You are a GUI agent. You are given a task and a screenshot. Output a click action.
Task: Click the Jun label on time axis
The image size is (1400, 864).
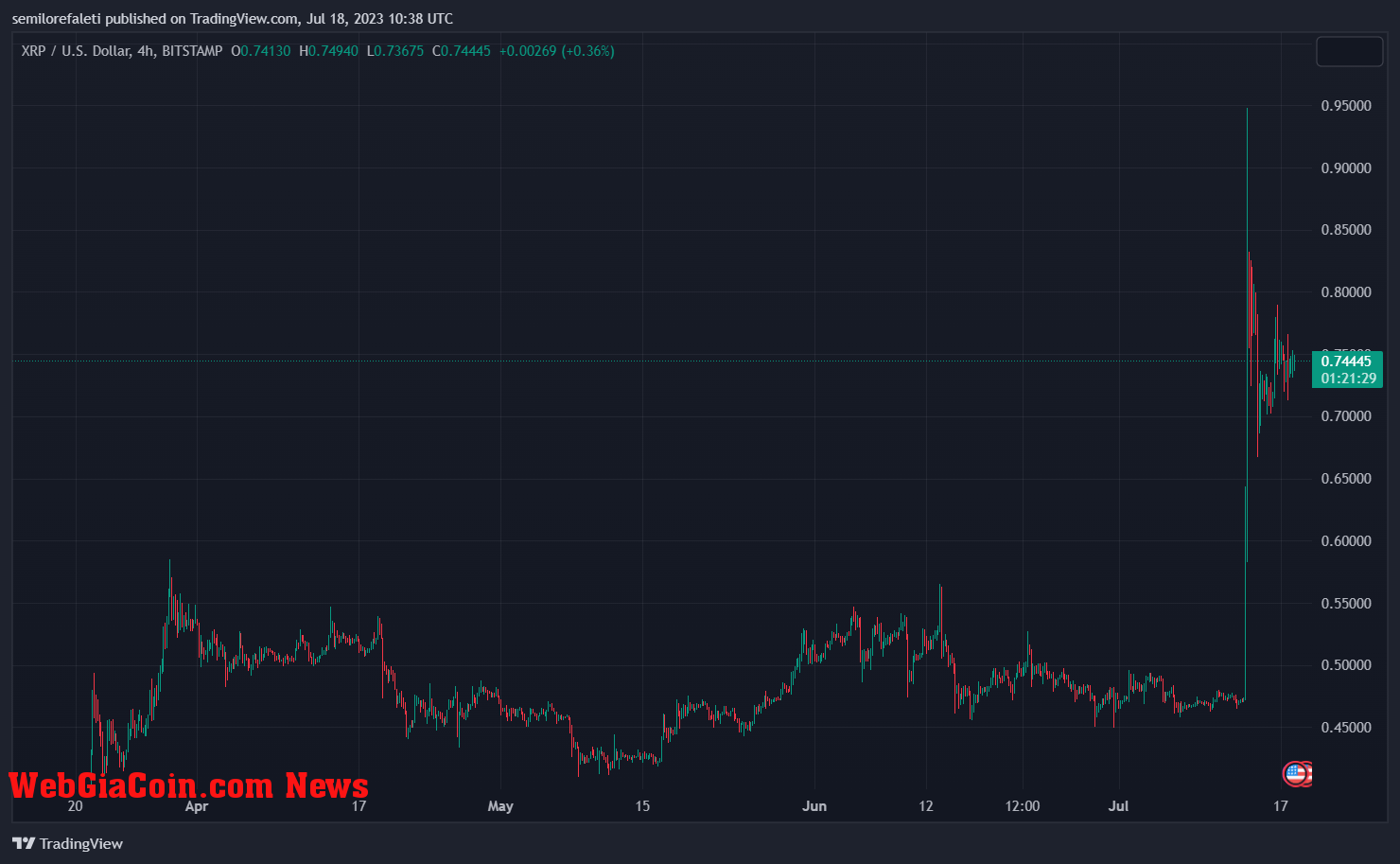[x=814, y=806]
